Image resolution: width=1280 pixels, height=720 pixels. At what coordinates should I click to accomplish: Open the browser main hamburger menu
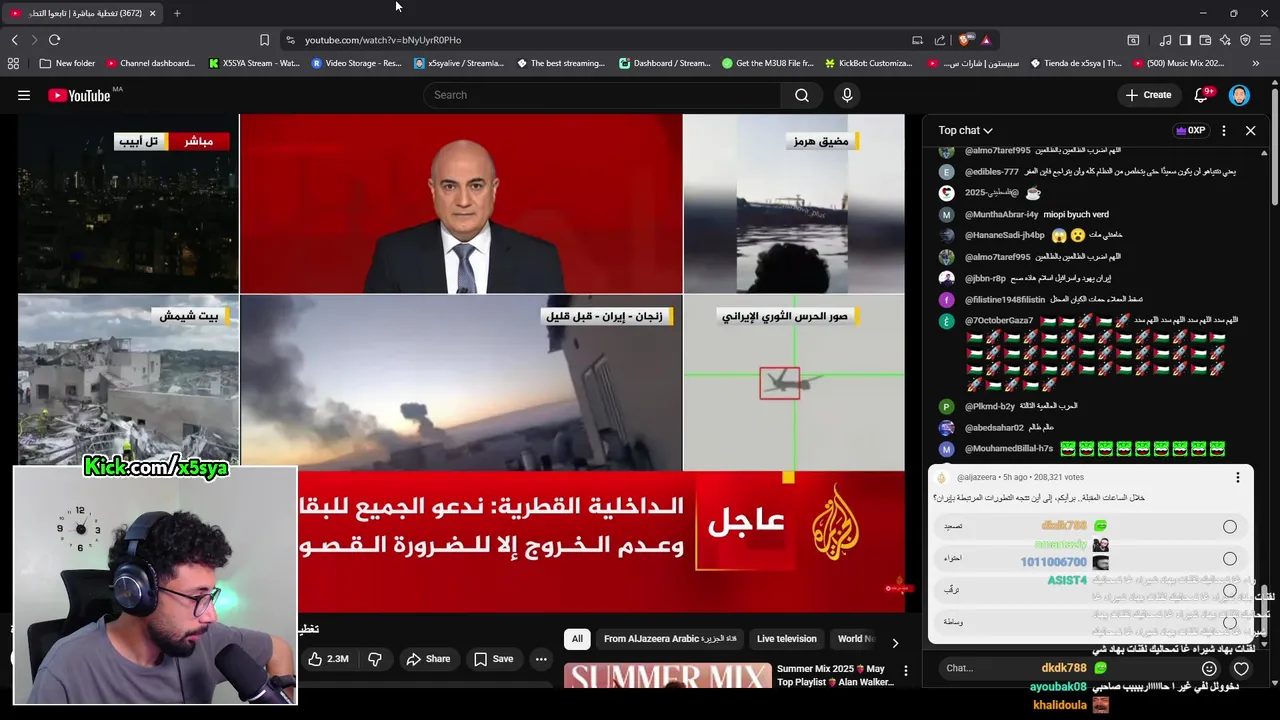point(1265,40)
